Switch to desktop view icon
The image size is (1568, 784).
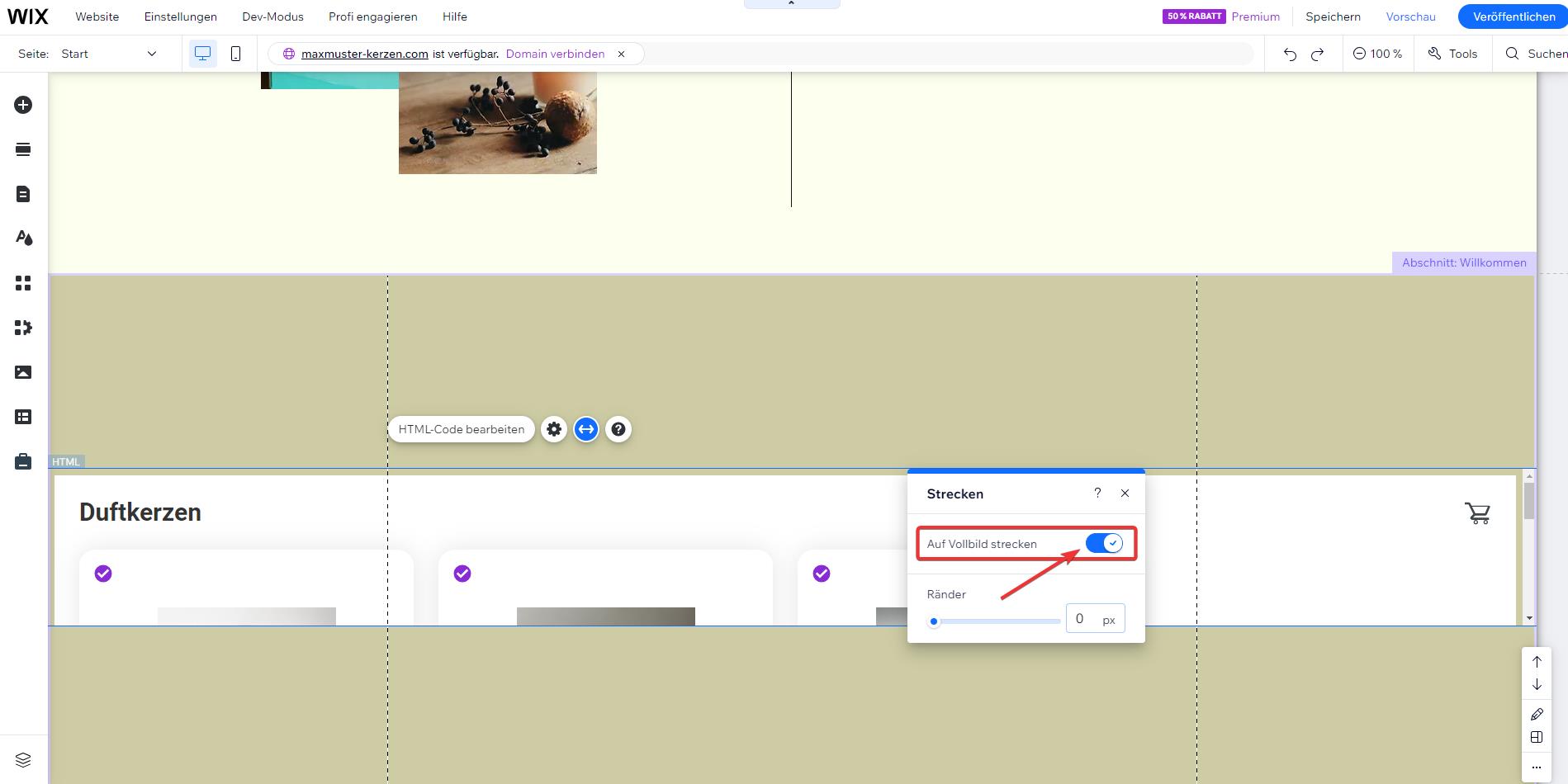202,54
